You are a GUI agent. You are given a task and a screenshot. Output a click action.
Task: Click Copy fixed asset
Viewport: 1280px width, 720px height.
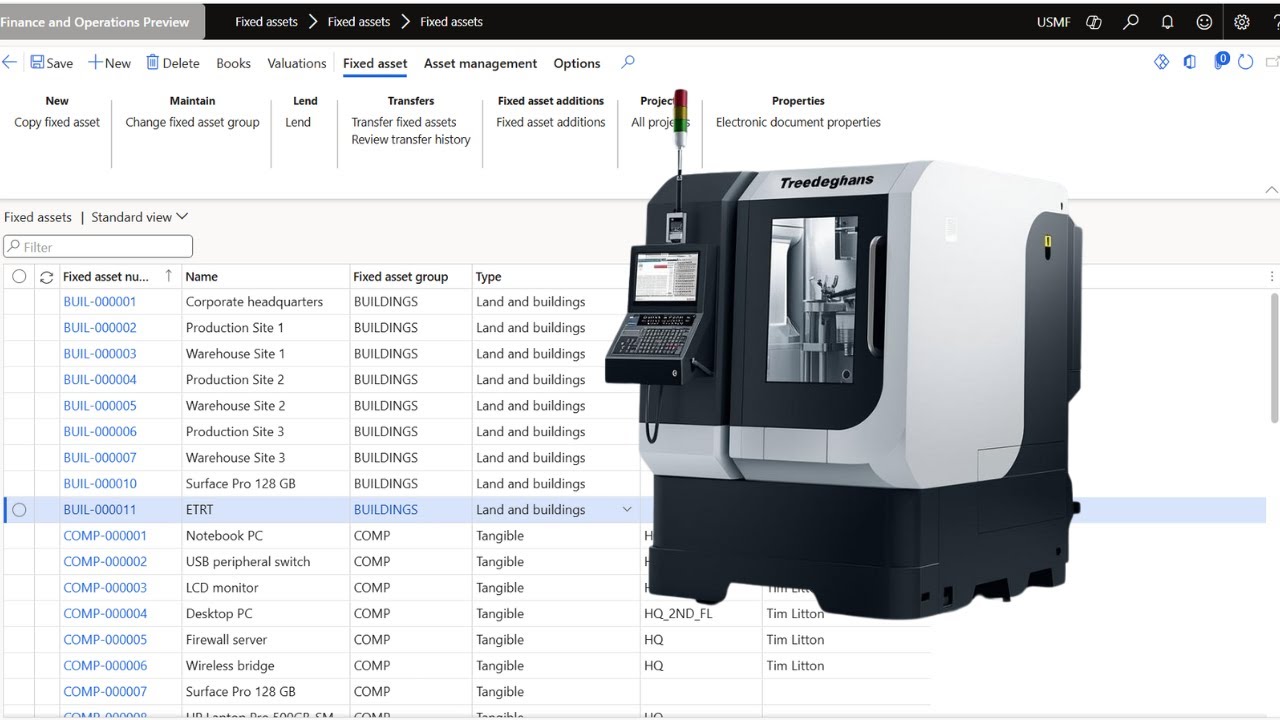pyautogui.click(x=57, y=122)
